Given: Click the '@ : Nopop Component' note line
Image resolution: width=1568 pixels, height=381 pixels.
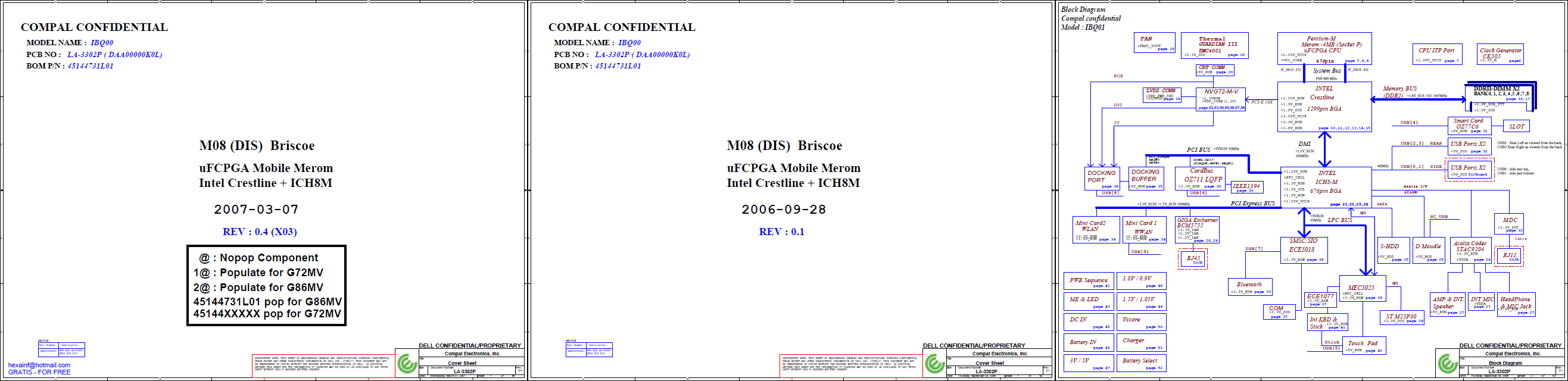Looking at the screenshot, I should (258, 258).
